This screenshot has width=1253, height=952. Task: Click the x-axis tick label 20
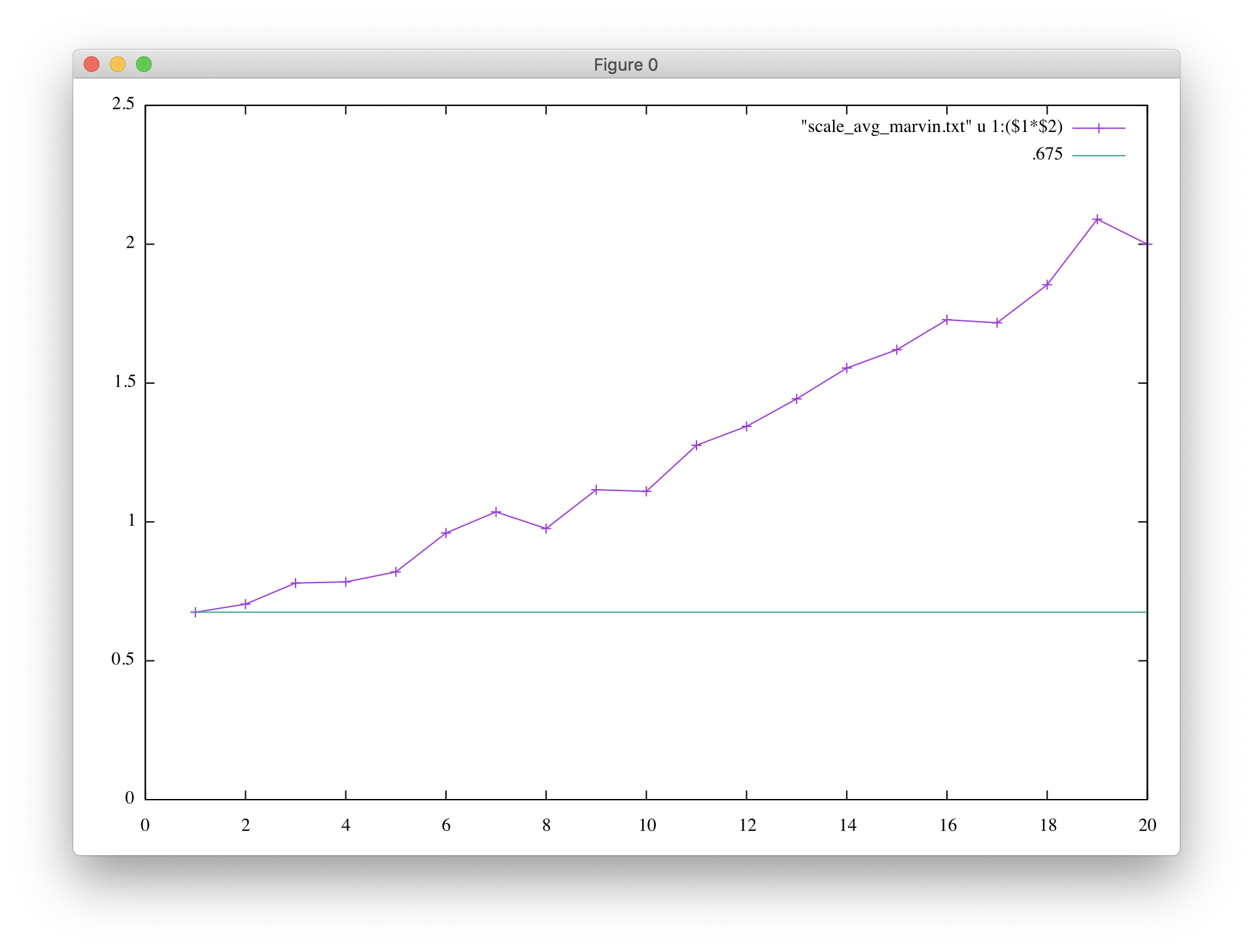(1148, 825)
